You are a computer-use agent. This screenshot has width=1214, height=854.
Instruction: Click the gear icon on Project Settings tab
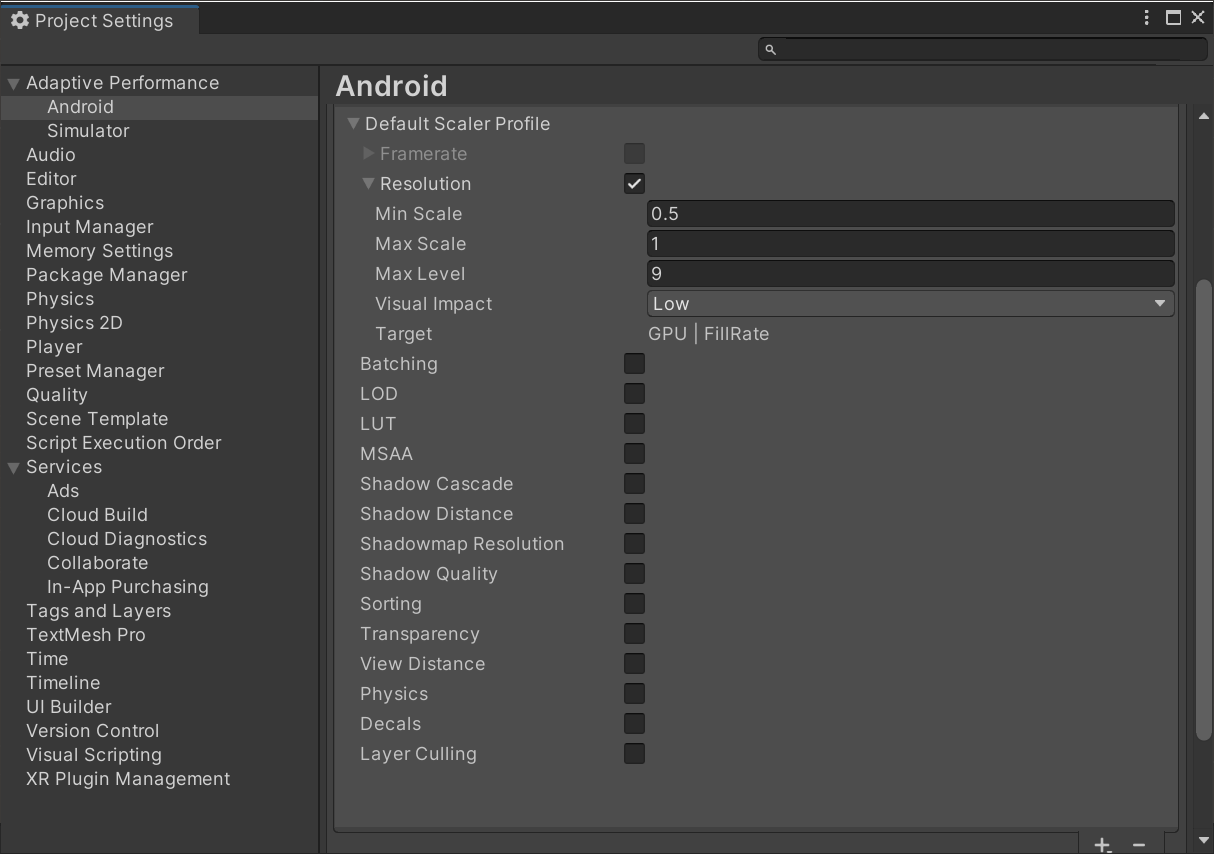(x=20, y=20)
